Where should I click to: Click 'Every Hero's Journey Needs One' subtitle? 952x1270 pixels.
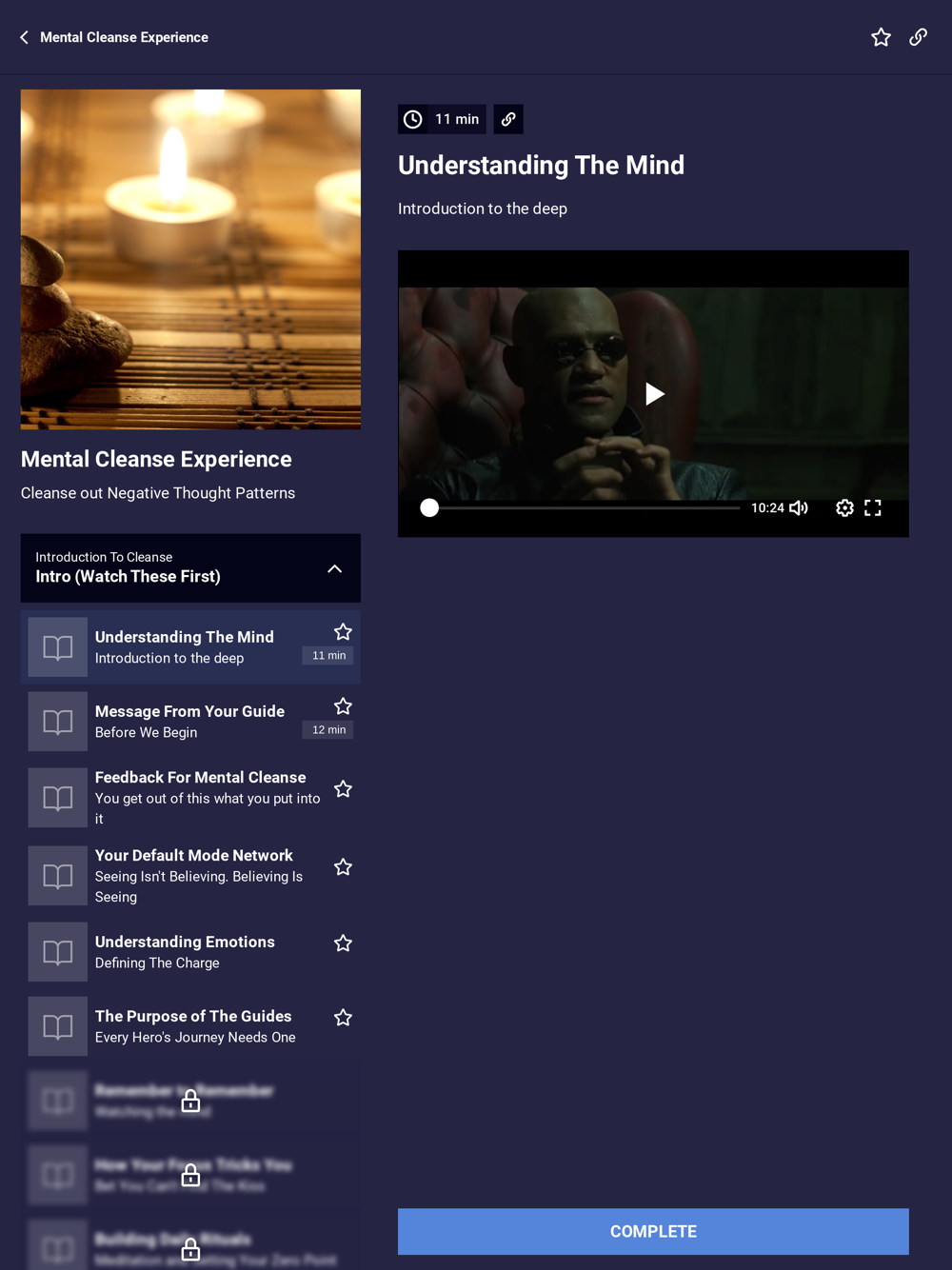(x=195, y=1037)
